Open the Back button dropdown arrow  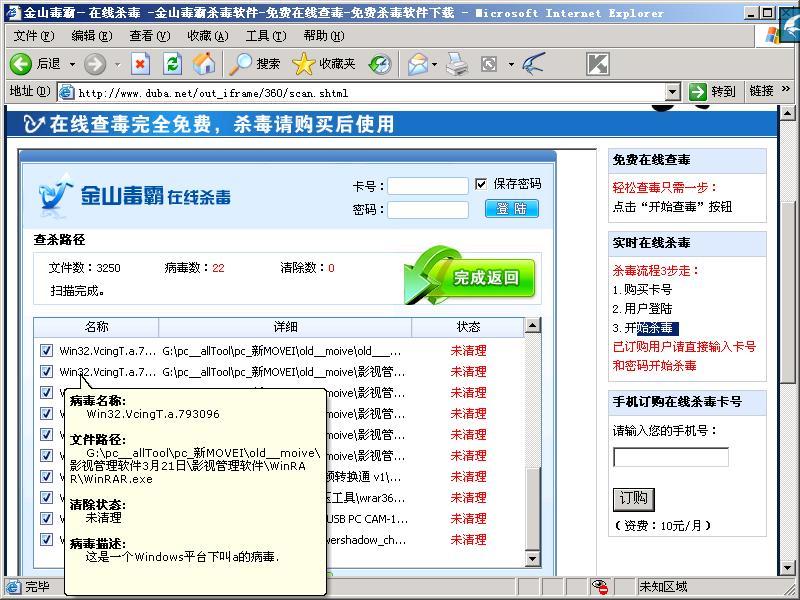click(72, 64)
